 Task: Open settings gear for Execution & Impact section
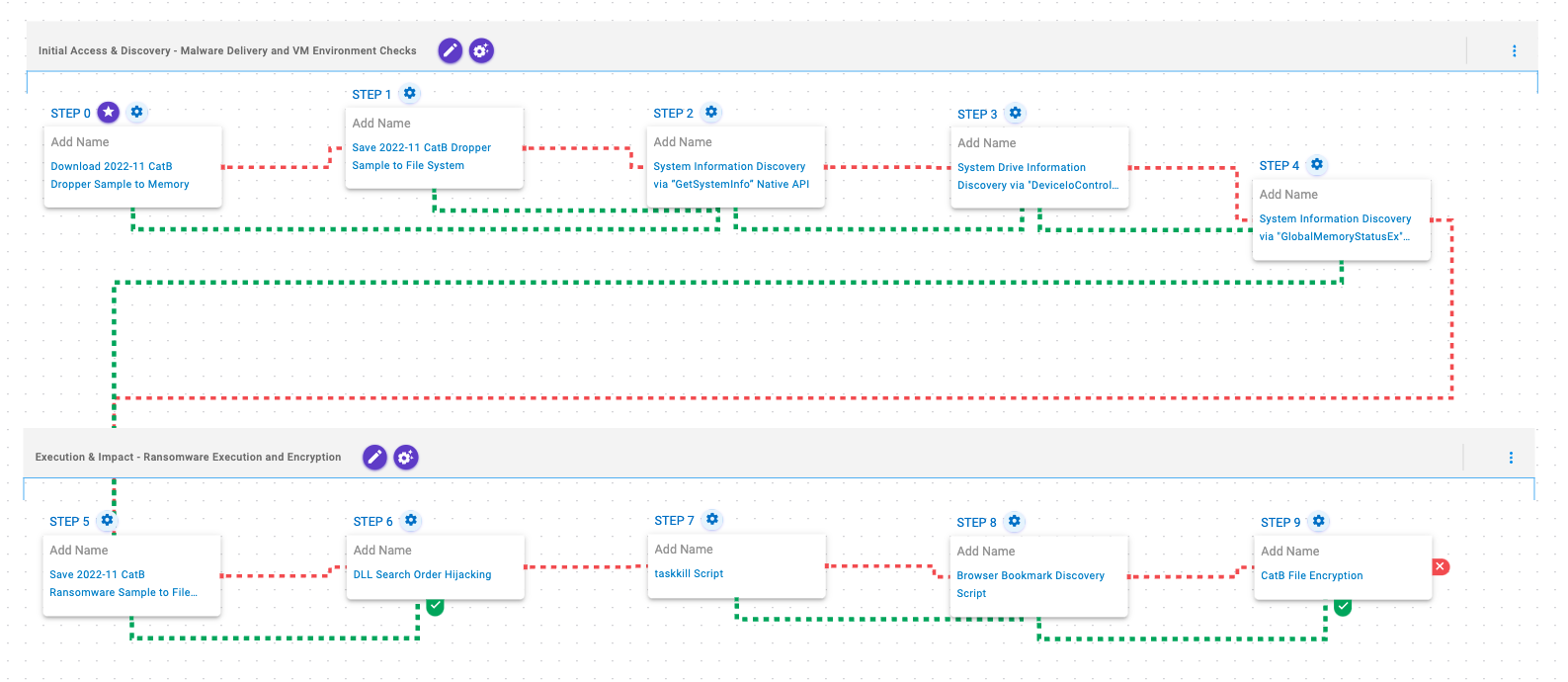pos(406,457)
